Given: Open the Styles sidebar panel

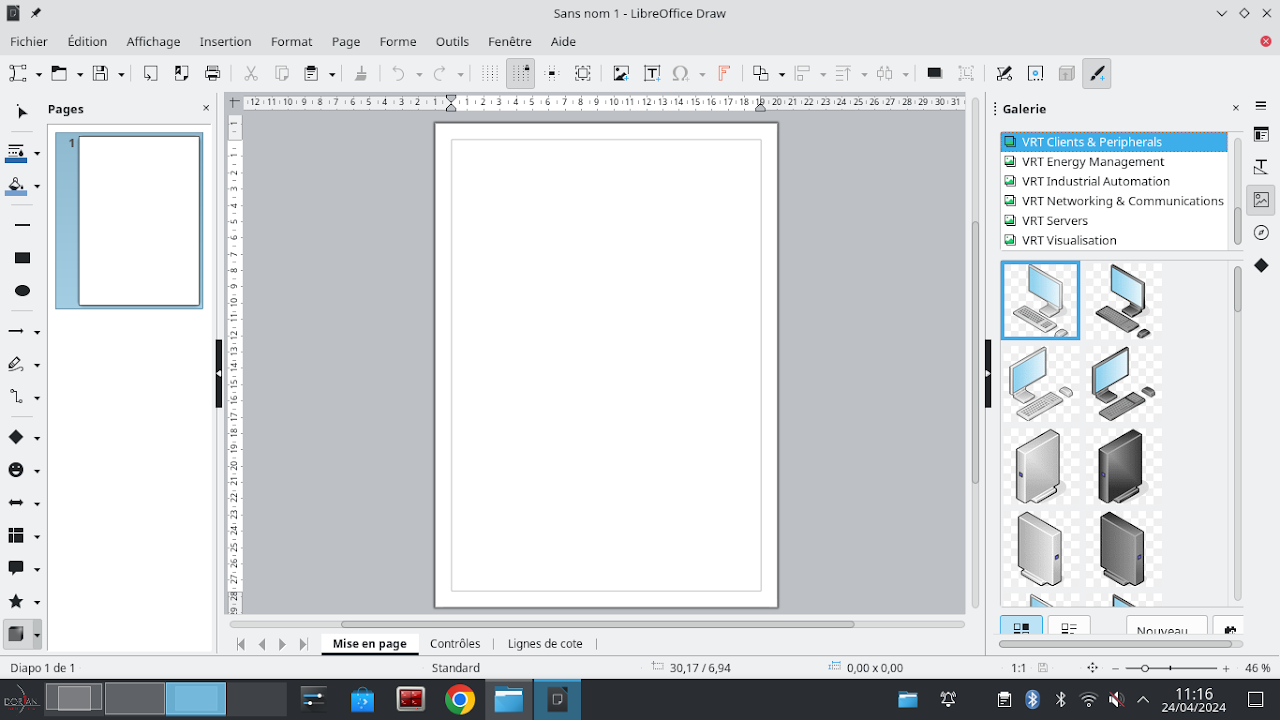Looking at the screenshot, I should (x=1261, y=167).
